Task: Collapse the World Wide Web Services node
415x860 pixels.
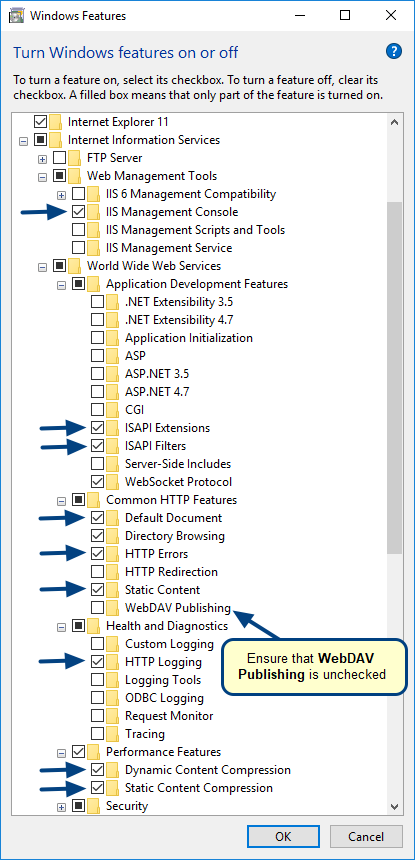Action: tap(42, 267)
